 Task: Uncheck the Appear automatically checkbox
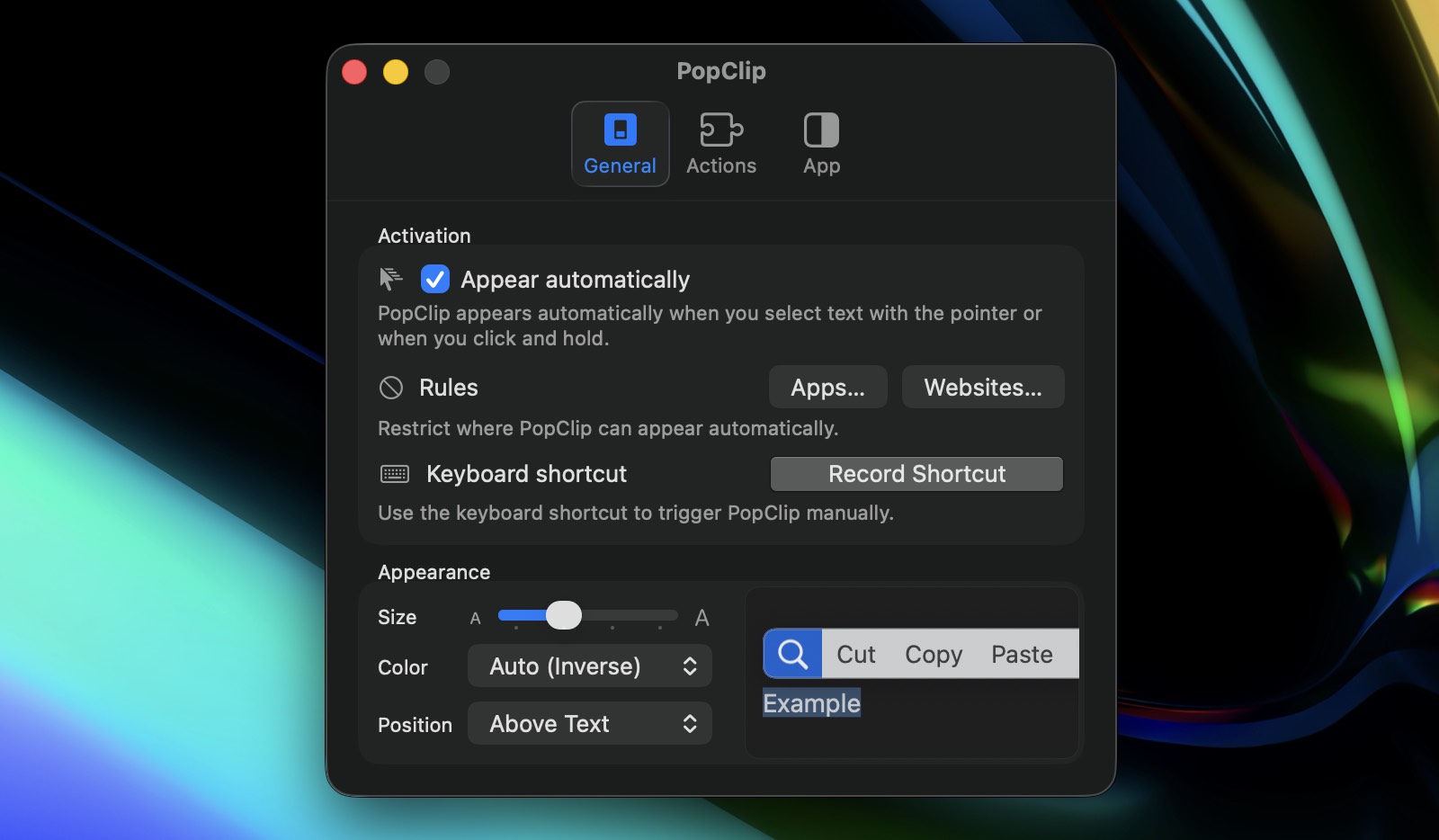pyautogui.click(x=435, y=280)
